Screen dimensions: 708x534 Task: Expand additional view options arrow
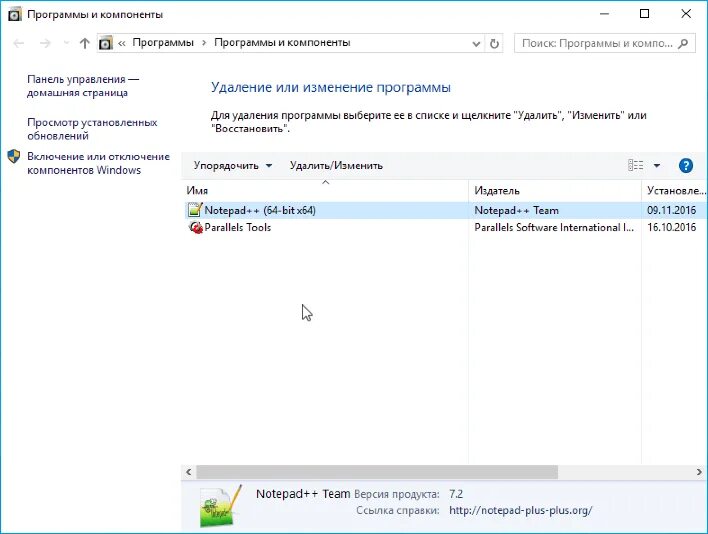[x=657, y=166]
